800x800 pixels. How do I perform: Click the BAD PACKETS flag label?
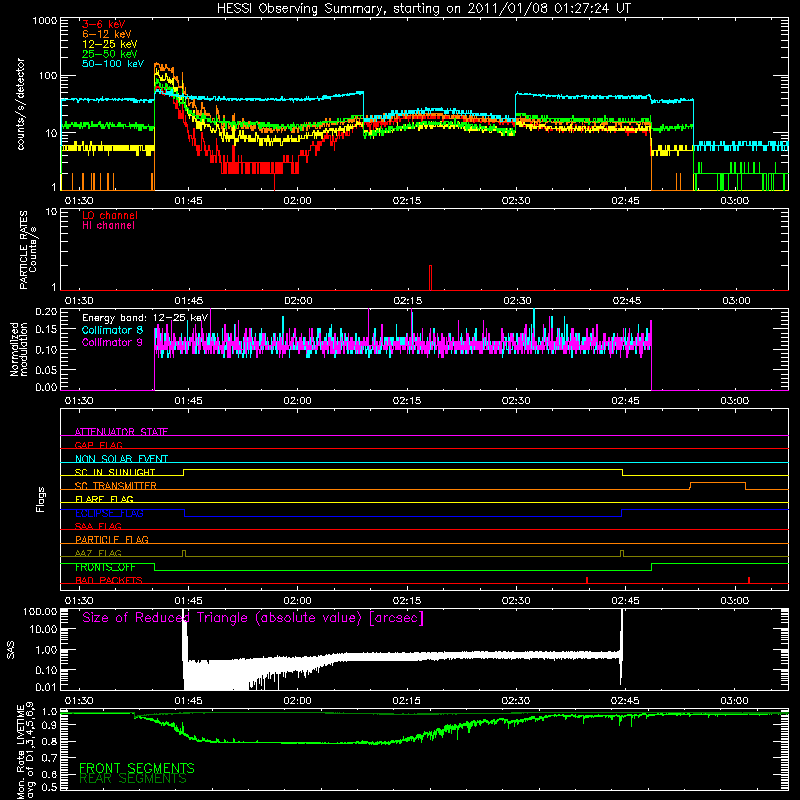109,580
